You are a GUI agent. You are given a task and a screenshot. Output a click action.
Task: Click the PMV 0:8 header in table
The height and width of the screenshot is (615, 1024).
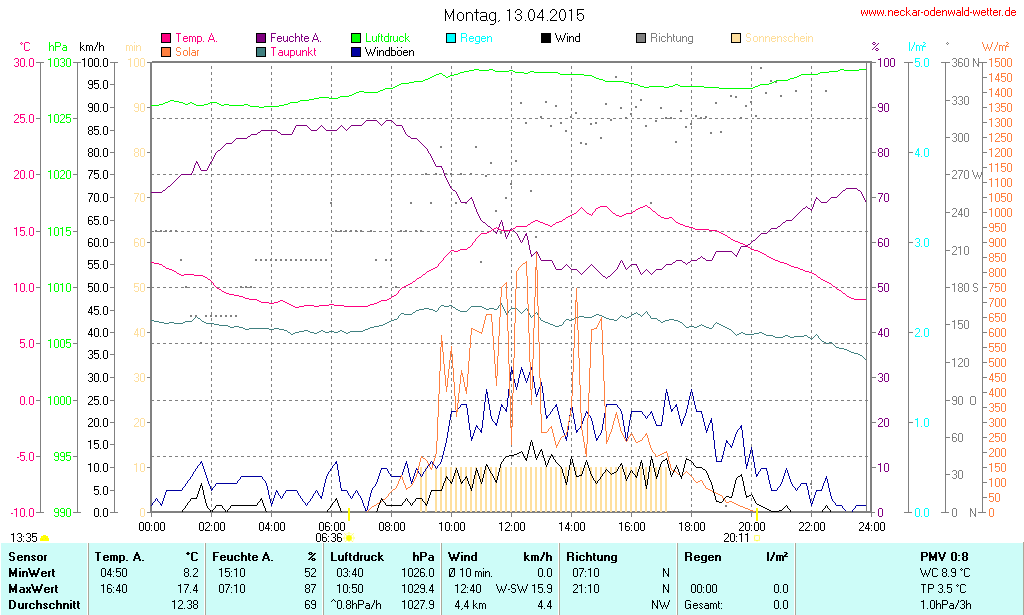tap(943, 556)
